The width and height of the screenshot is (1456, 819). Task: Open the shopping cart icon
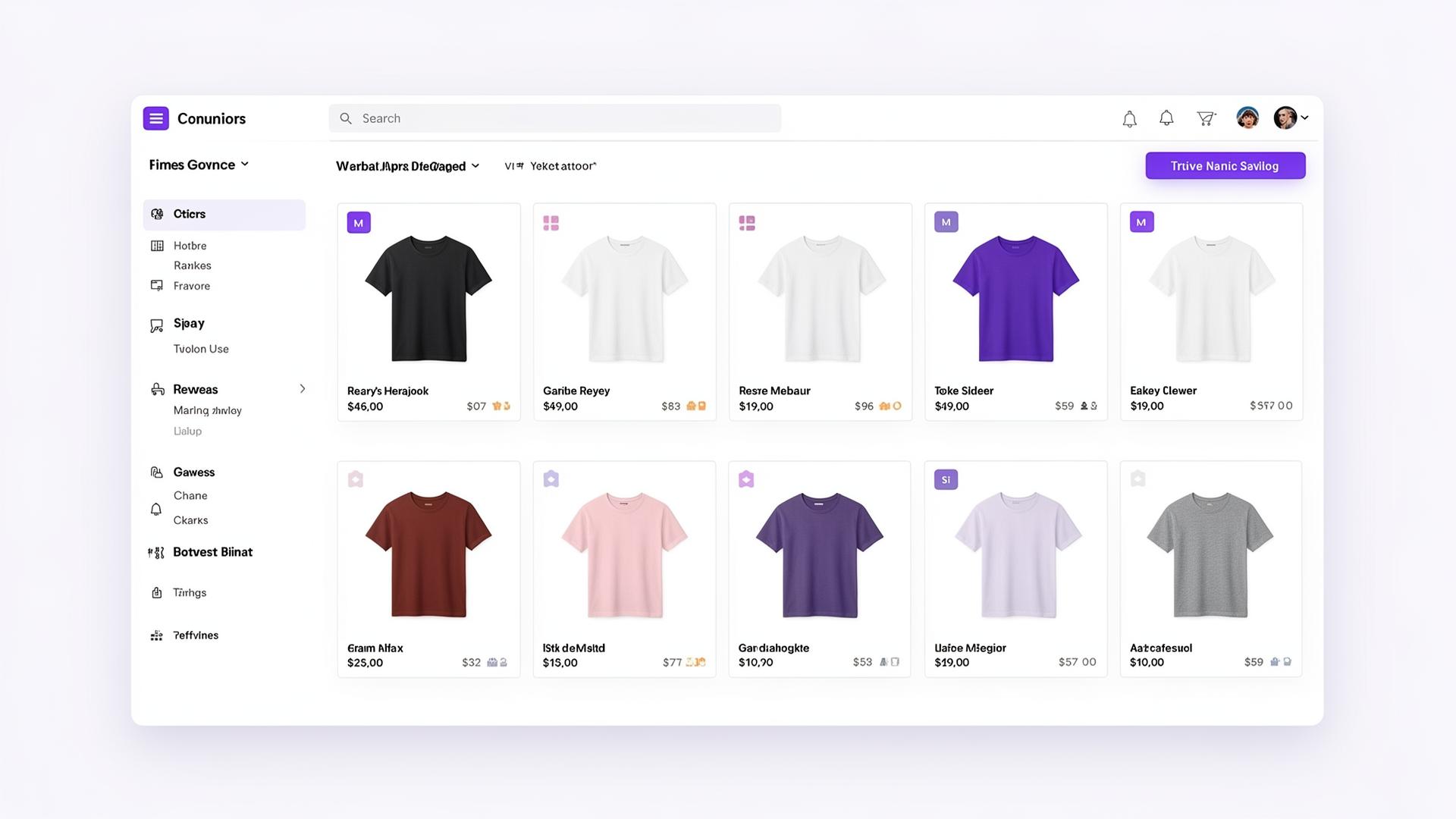click(x=1206, y=118)
